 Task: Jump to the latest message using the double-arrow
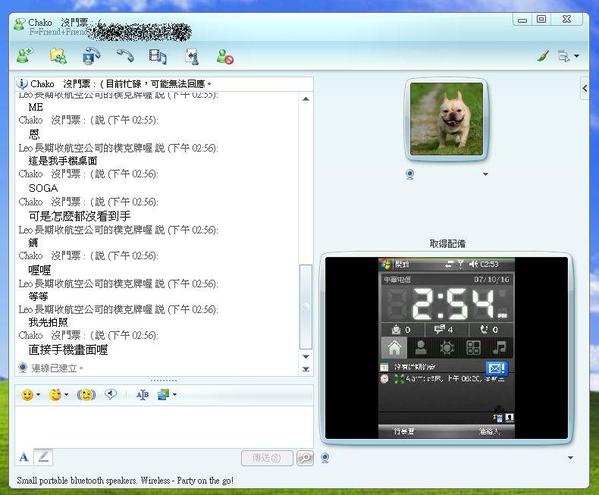306,369
